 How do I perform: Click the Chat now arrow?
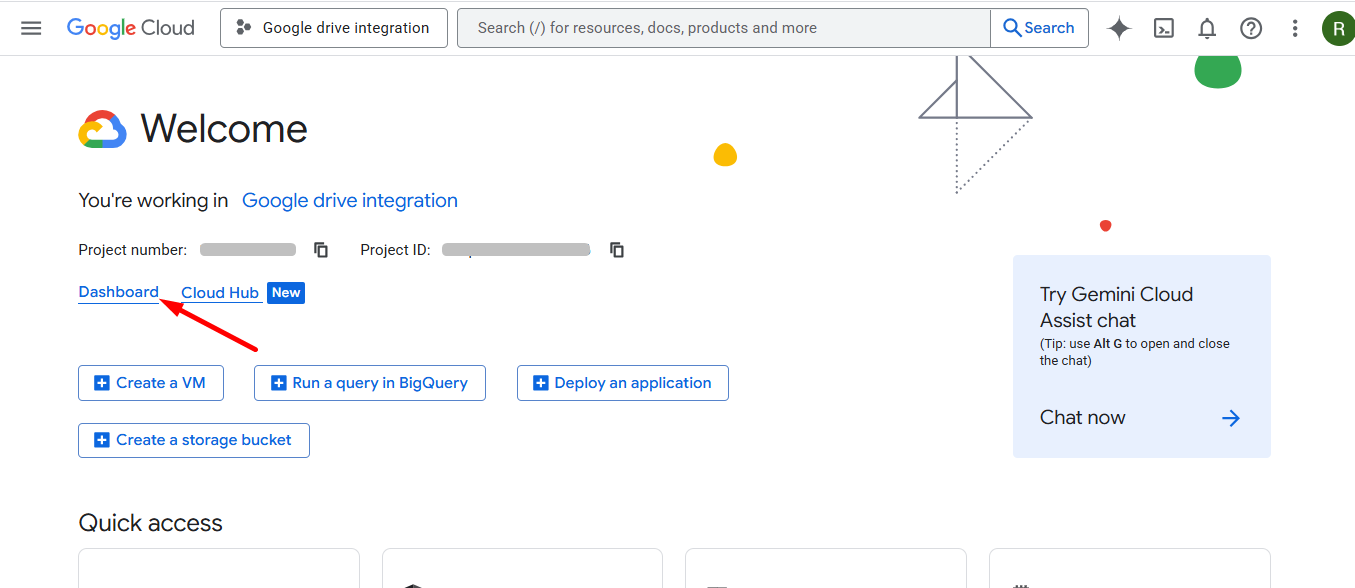1231,418
